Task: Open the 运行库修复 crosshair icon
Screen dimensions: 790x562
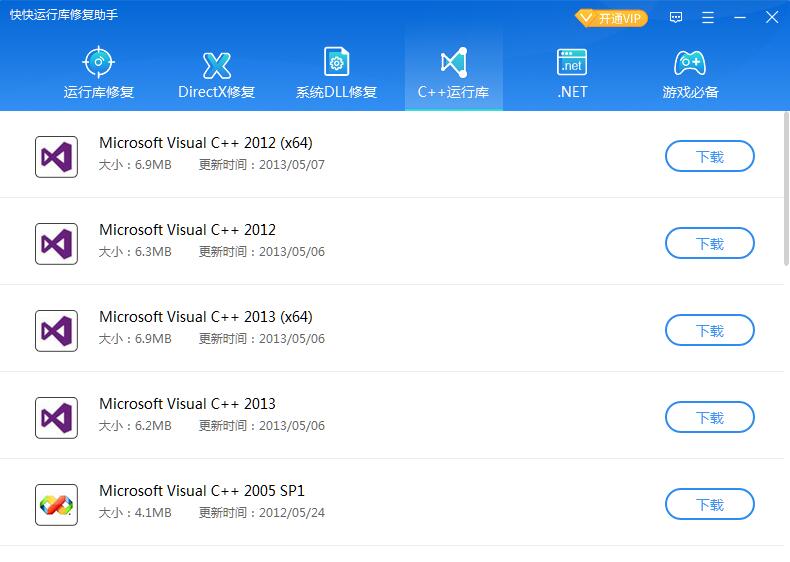Action: coord(98,62)
